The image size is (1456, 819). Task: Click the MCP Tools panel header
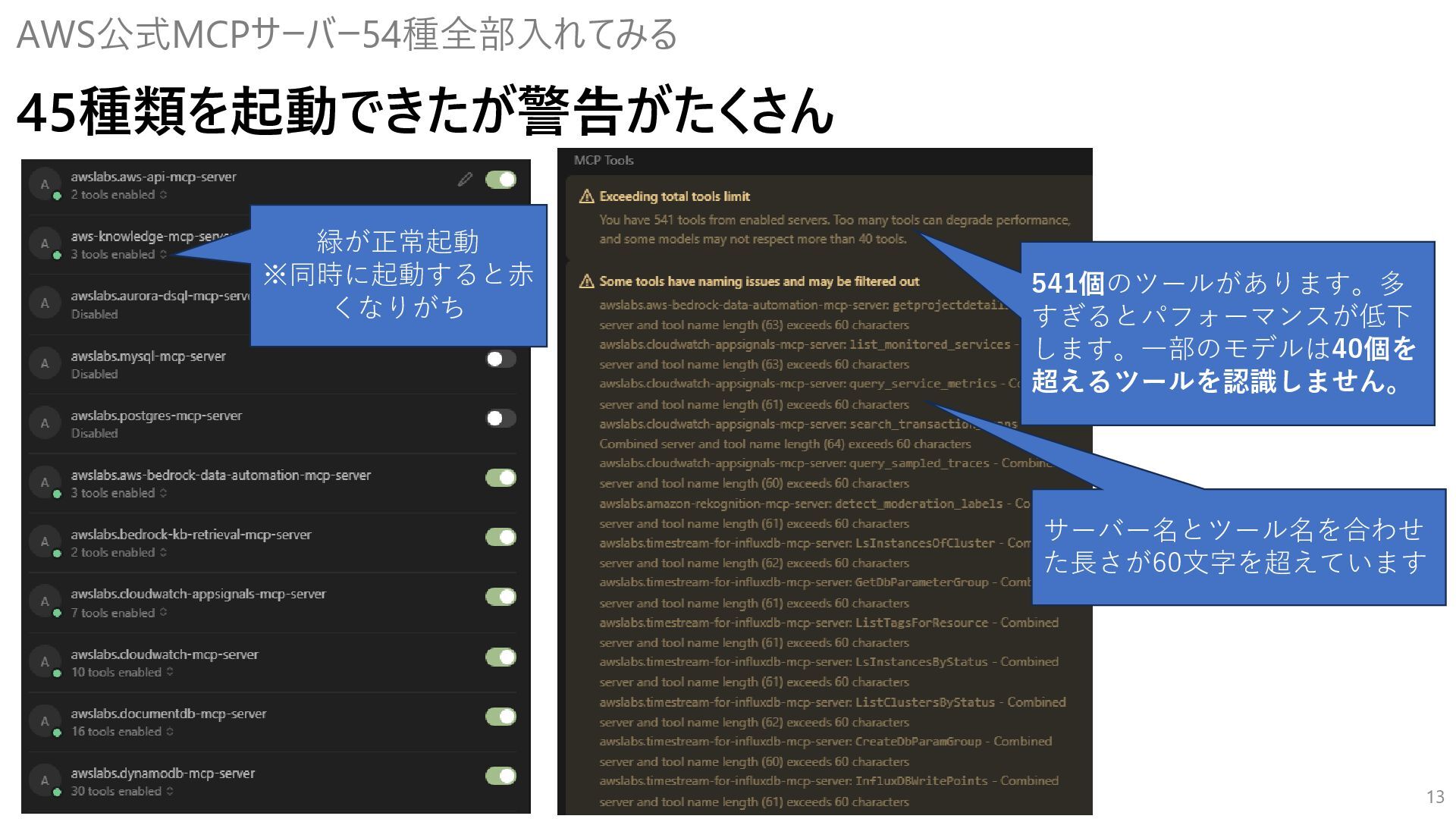pyautogui.click(x=604, y=160)
